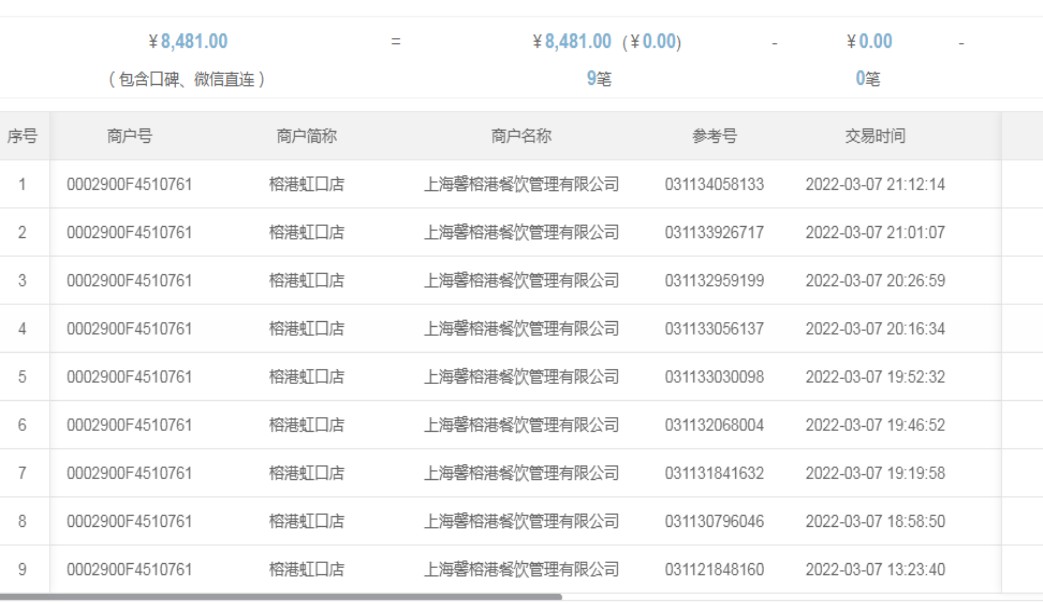Click transaction time 2022-03-07 19:19:58
This screenshot has width=1043, height=605.
[874, 473]
